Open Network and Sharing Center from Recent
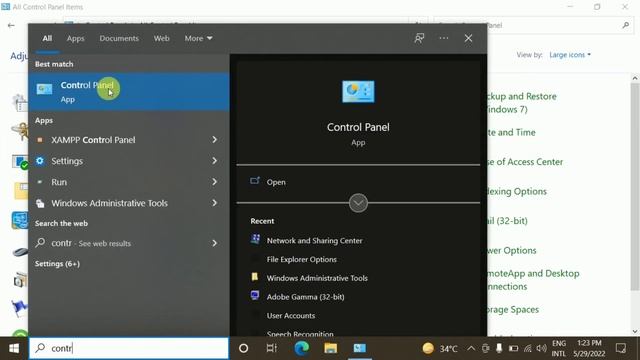 click(314, 240)
